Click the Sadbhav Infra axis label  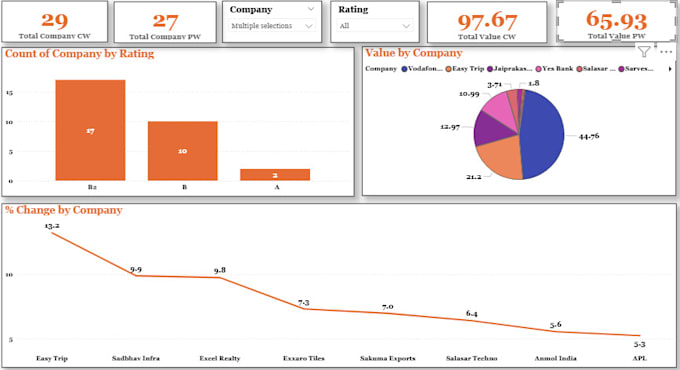tap(136, 358)
